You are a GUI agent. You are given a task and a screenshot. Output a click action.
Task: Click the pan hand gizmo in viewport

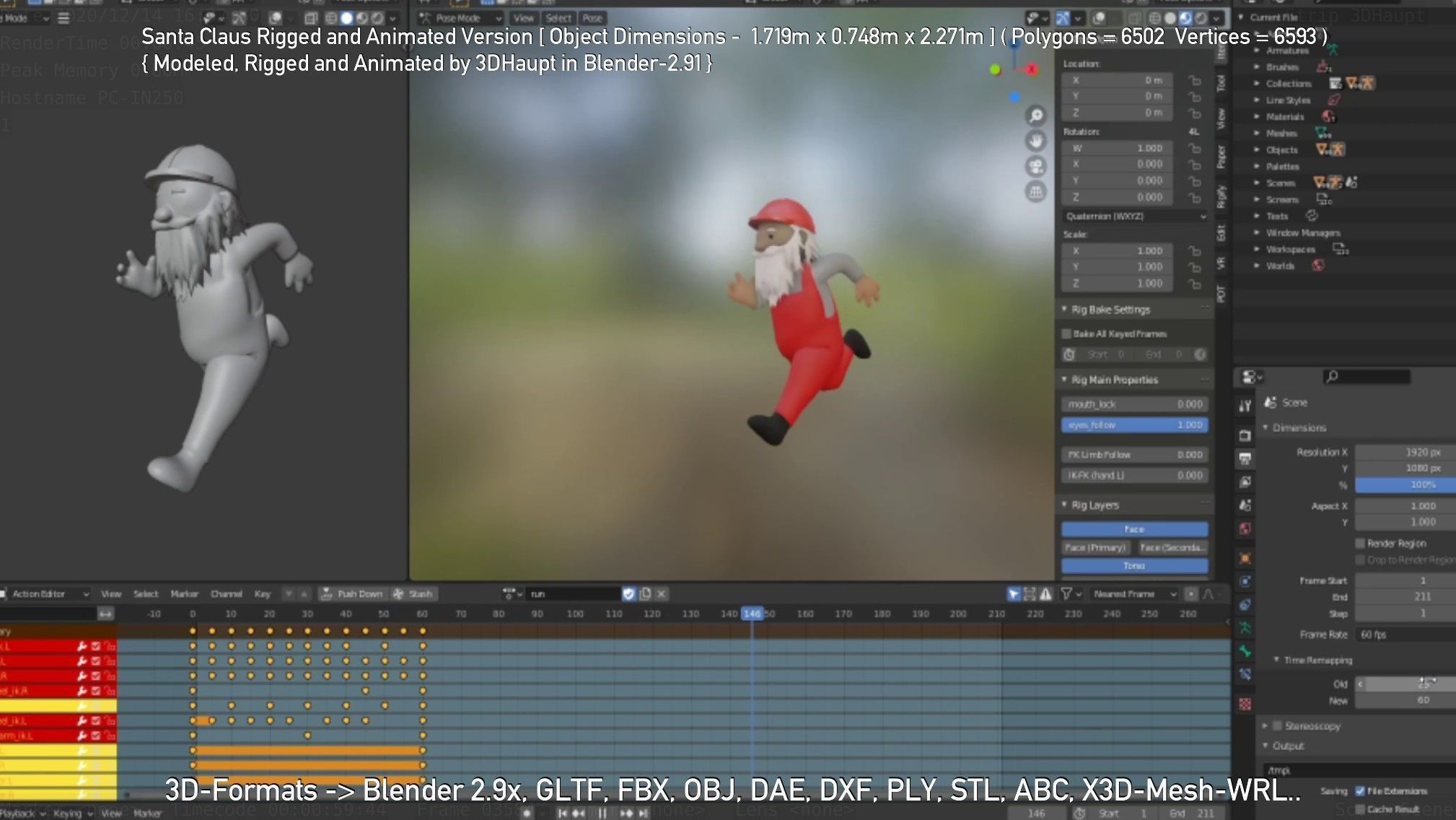coord(1036,141)
